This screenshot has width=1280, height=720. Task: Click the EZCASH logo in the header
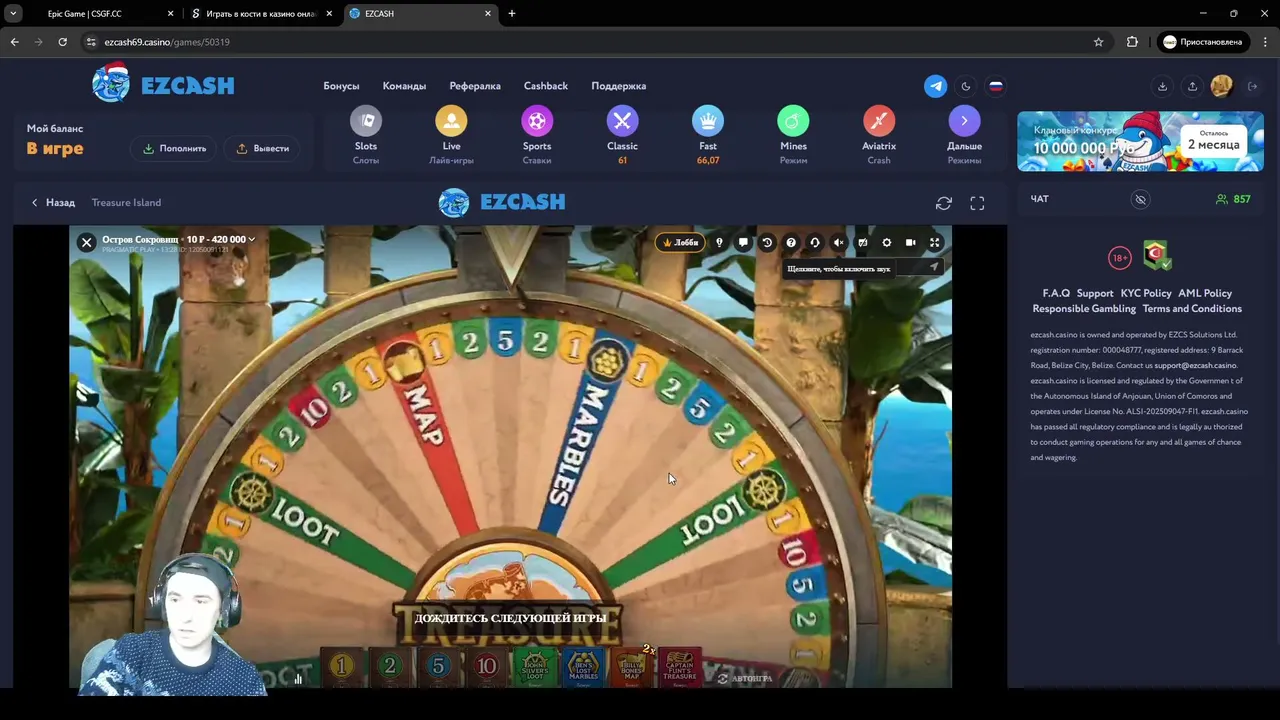coord(163,84)
